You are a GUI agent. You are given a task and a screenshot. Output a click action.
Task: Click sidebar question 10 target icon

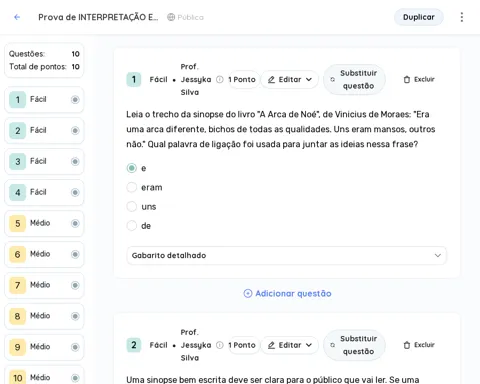pyautogui.click(x=75, y=378)
